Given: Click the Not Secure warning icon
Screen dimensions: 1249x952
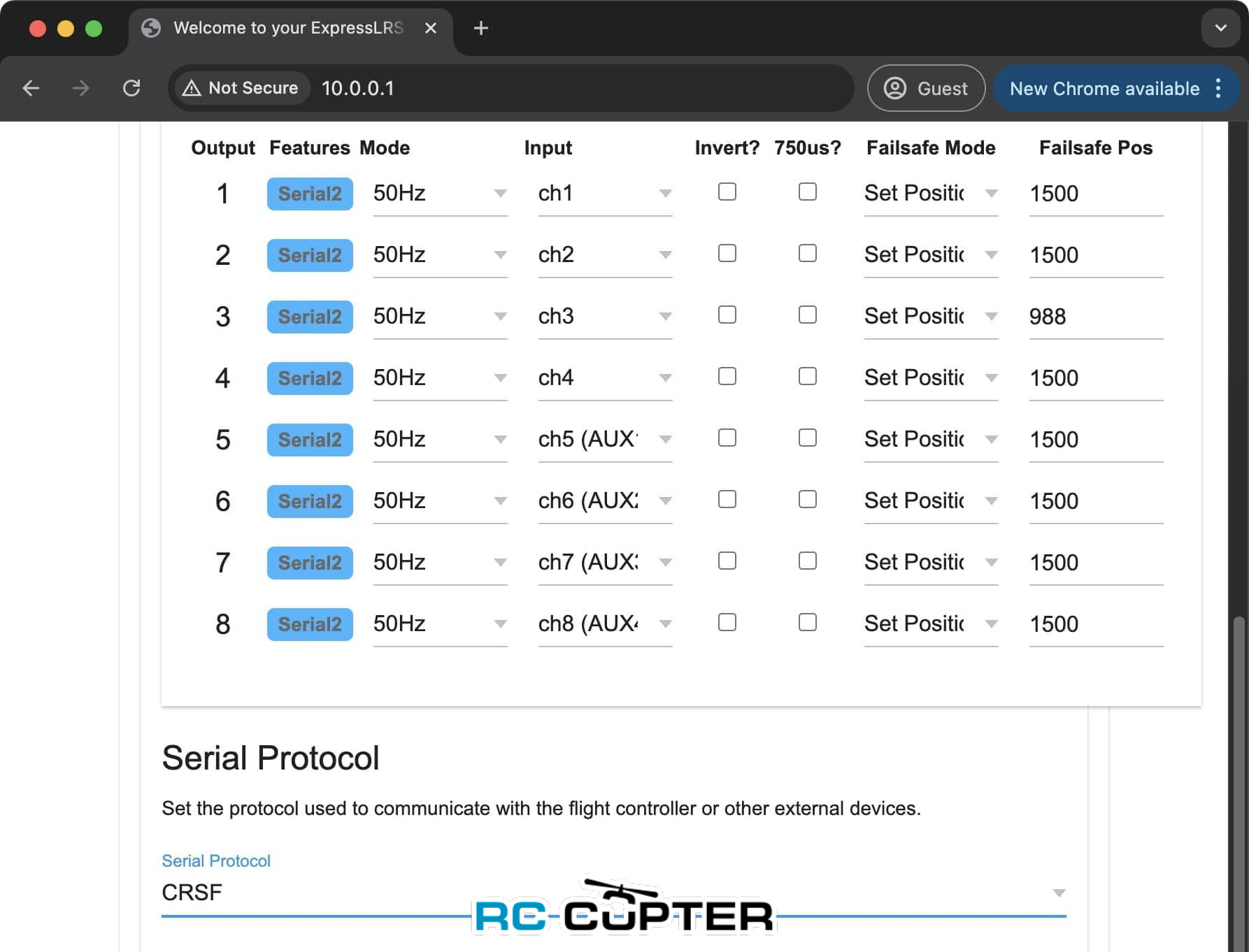Looking at the screenshot, I should (x=192, y=88).
